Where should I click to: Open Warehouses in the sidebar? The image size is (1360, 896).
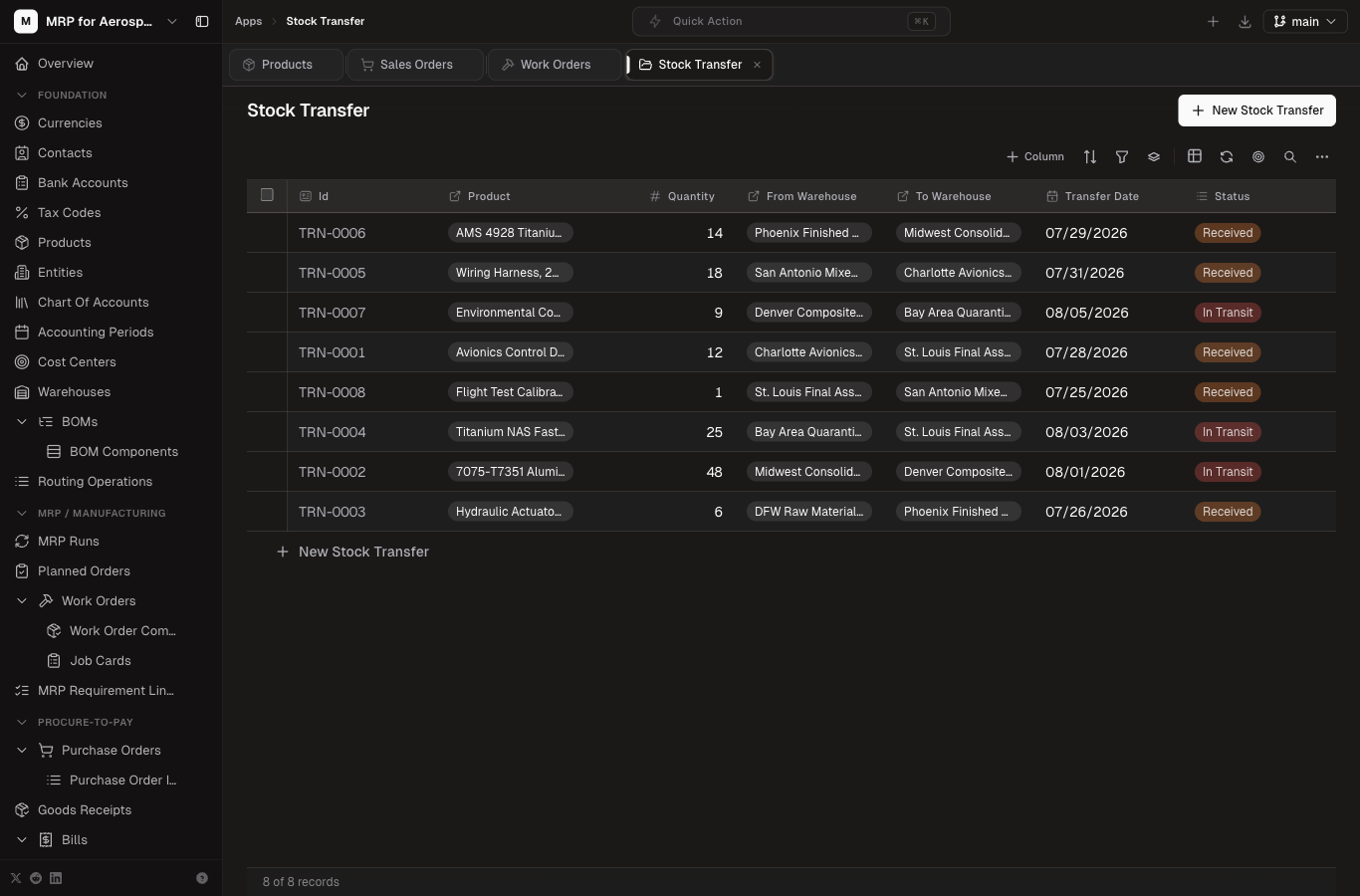point(111,392)
